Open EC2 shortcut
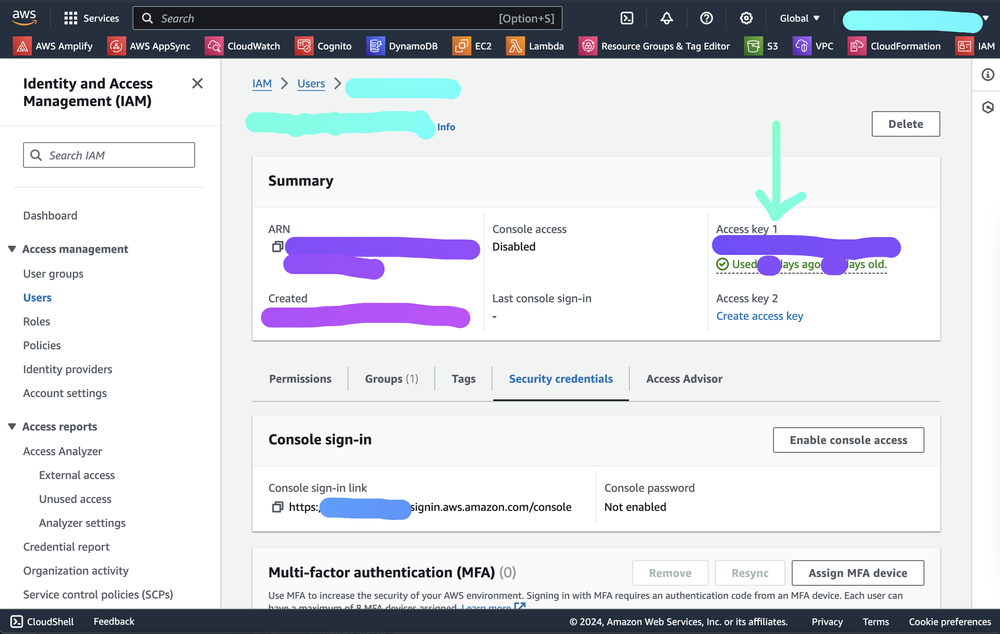The width and height of the screenshot is (1000, 634). point(472,46)
